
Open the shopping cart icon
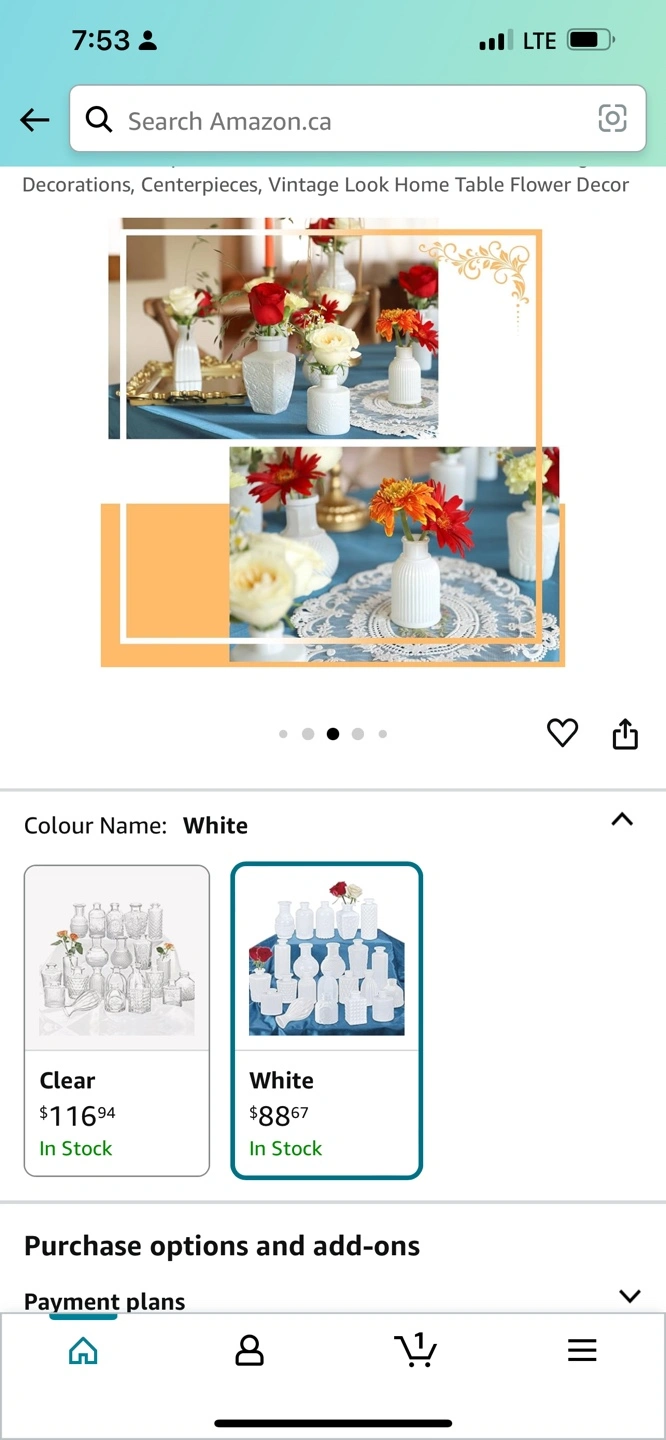click(415, 1350)
